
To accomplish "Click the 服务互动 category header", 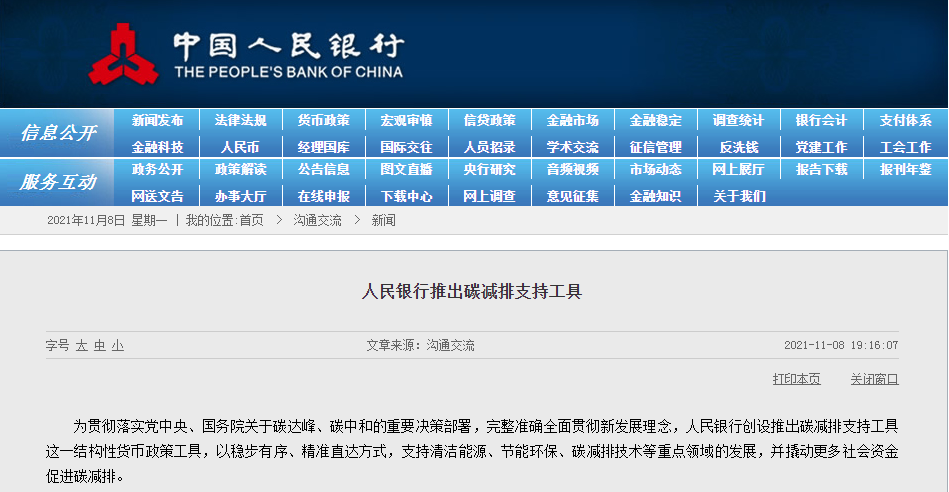I will (57, 182).
